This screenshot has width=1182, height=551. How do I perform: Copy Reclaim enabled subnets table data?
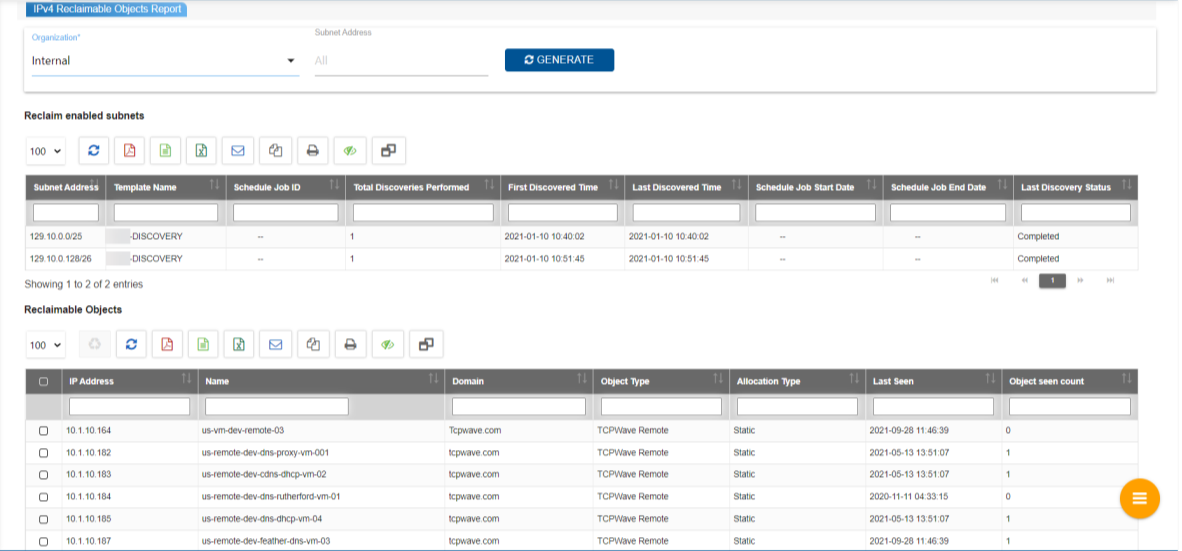(276, 151)
